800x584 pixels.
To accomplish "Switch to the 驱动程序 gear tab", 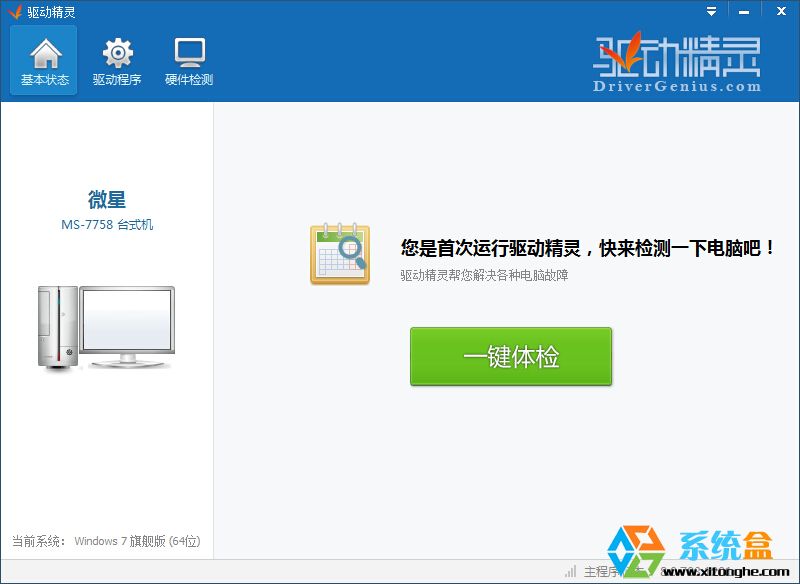I will [x=117, y=61].
